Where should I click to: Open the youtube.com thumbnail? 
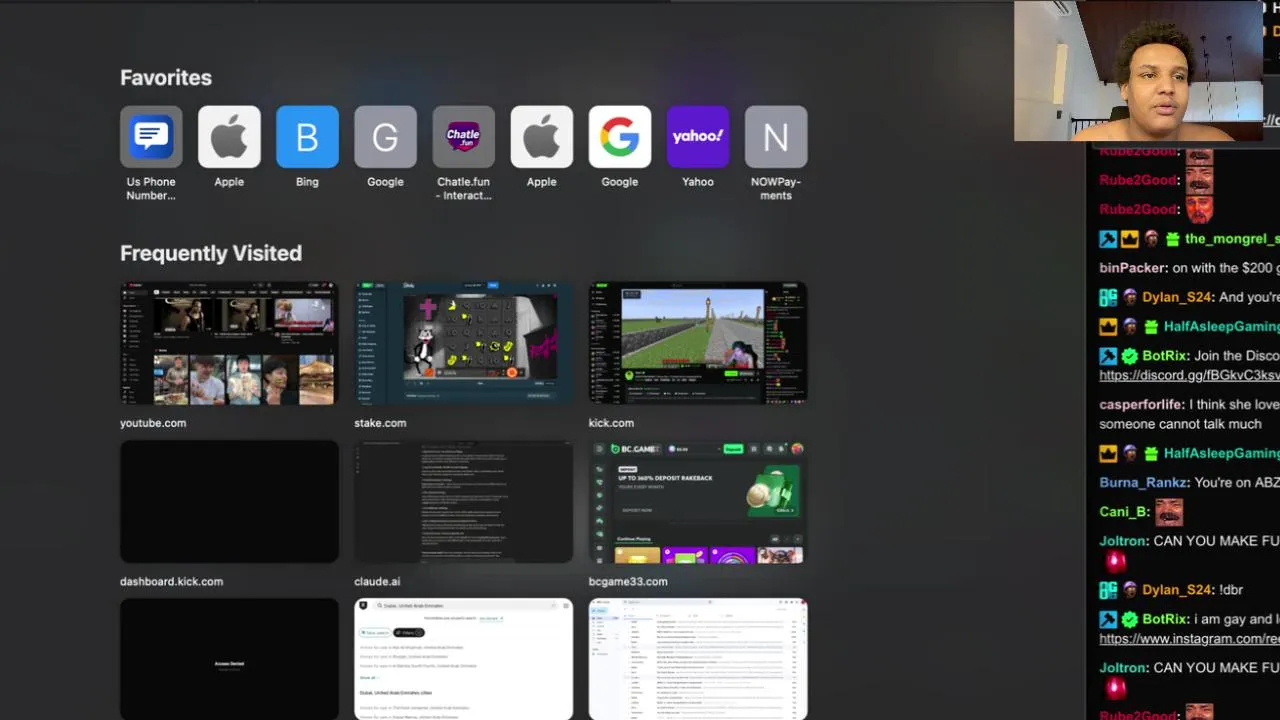229,343
